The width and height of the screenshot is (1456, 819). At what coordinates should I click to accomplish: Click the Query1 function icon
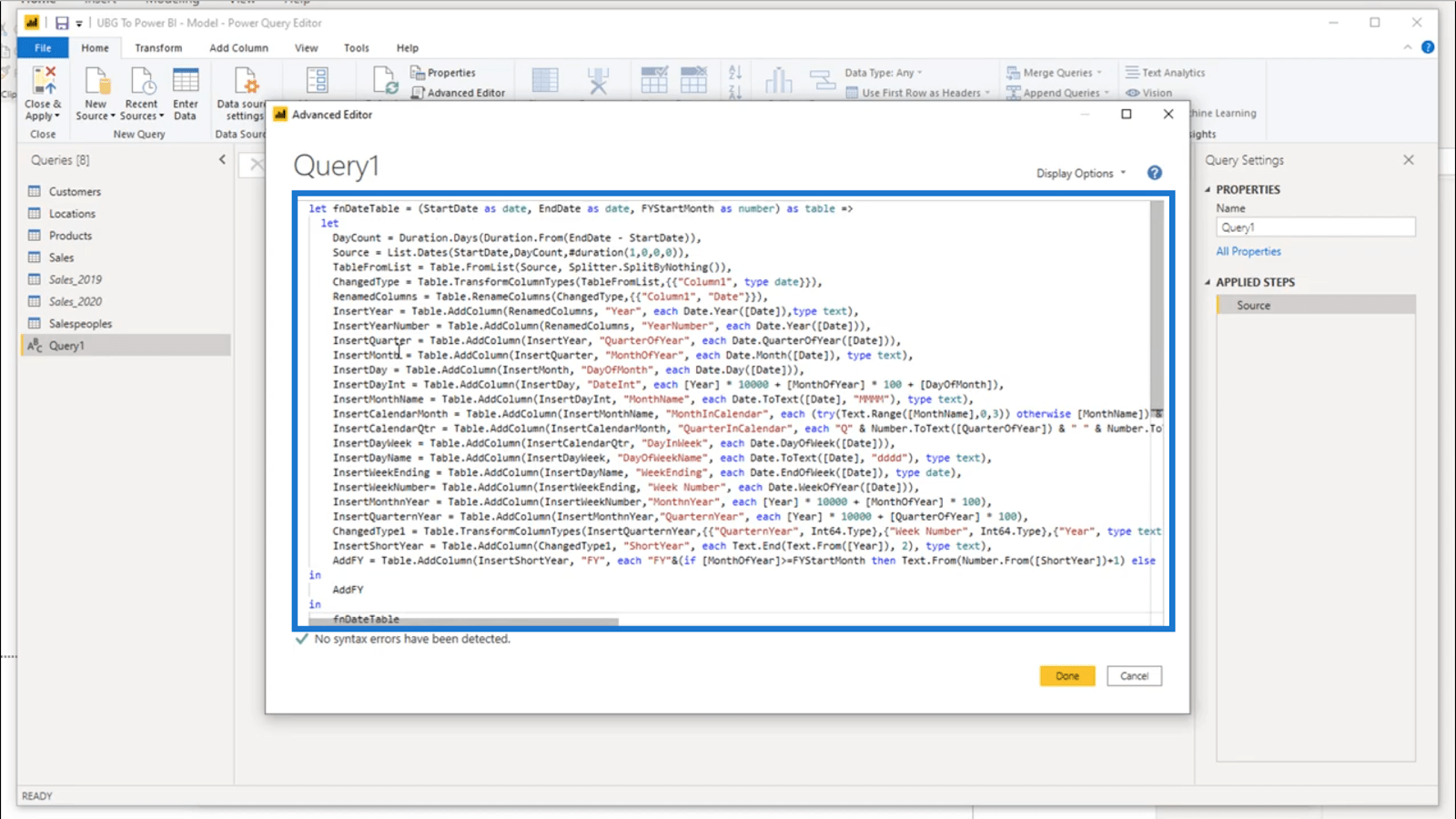point(35,346)
